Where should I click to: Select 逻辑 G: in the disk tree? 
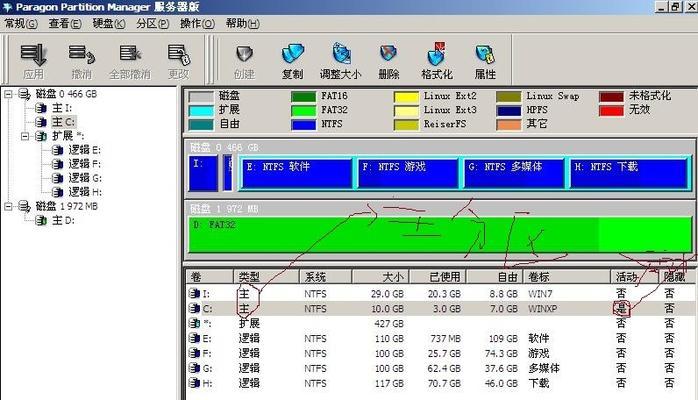pos(85,178)
